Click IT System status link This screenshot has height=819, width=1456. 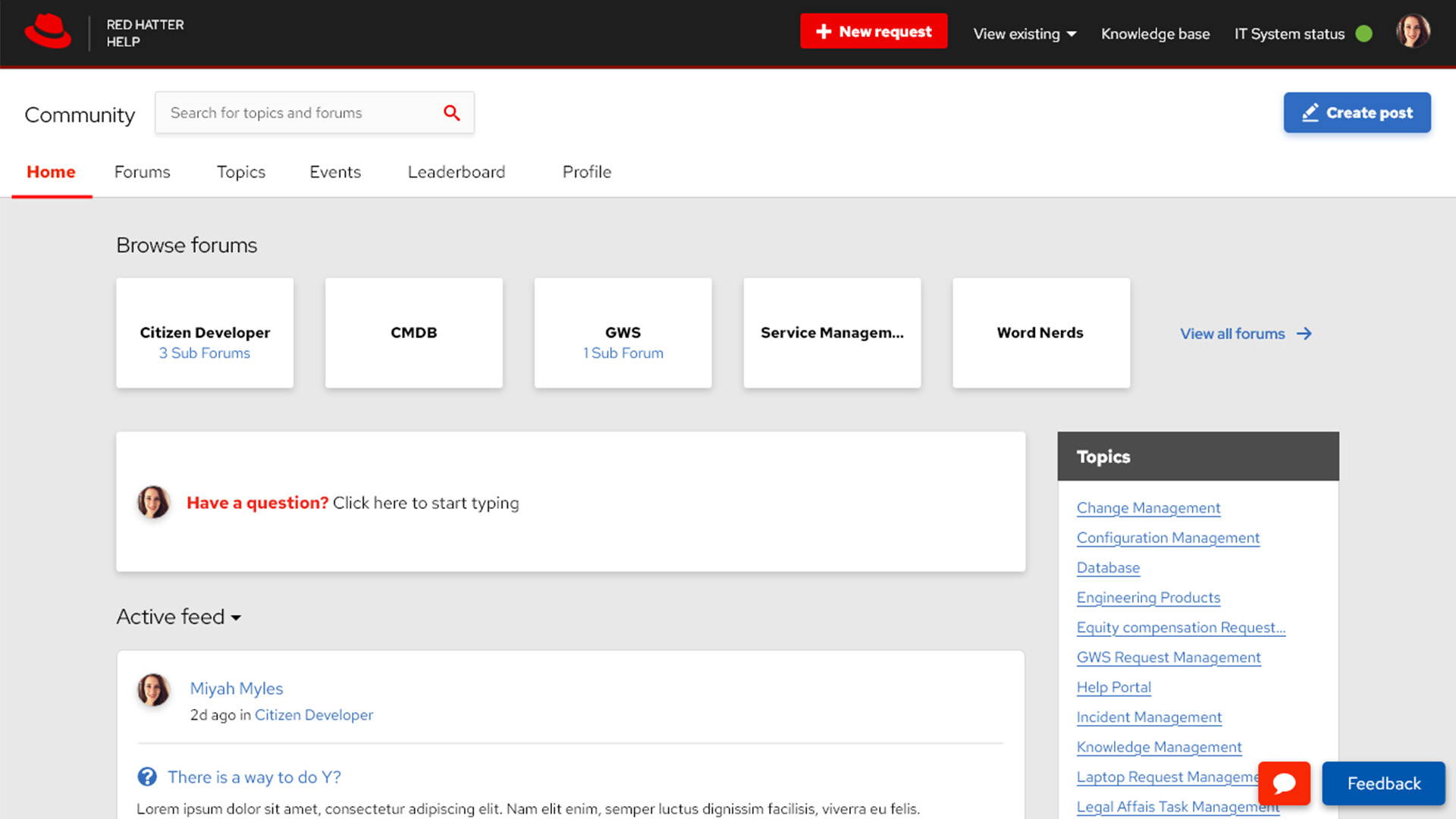click(x=1289, y=34)
